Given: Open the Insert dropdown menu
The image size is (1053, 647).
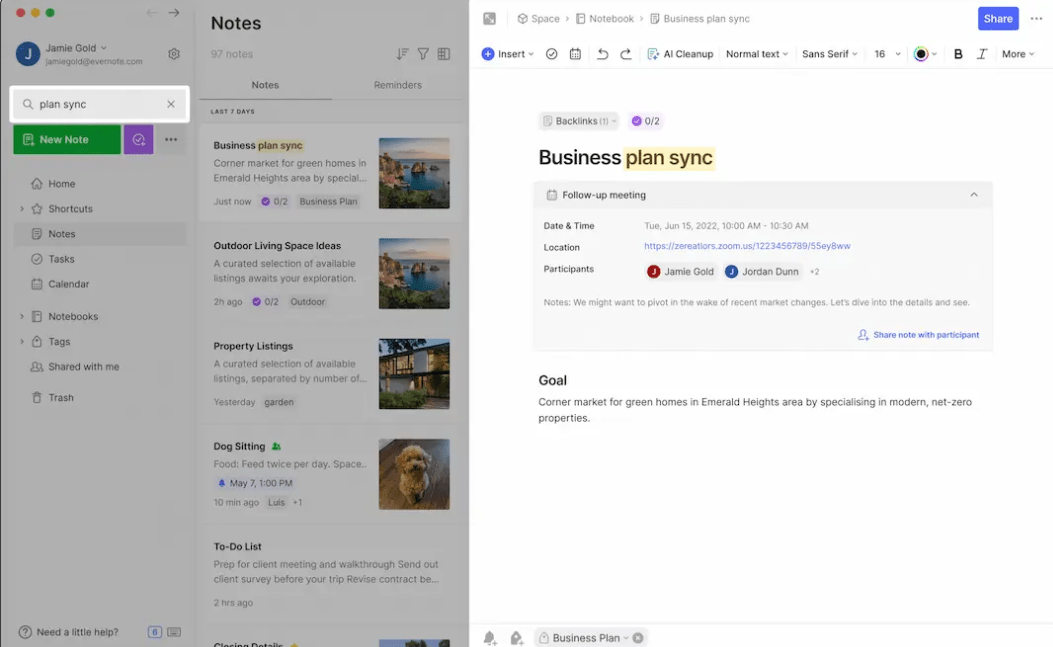Looking at the screenshot, I should point(508,54).
